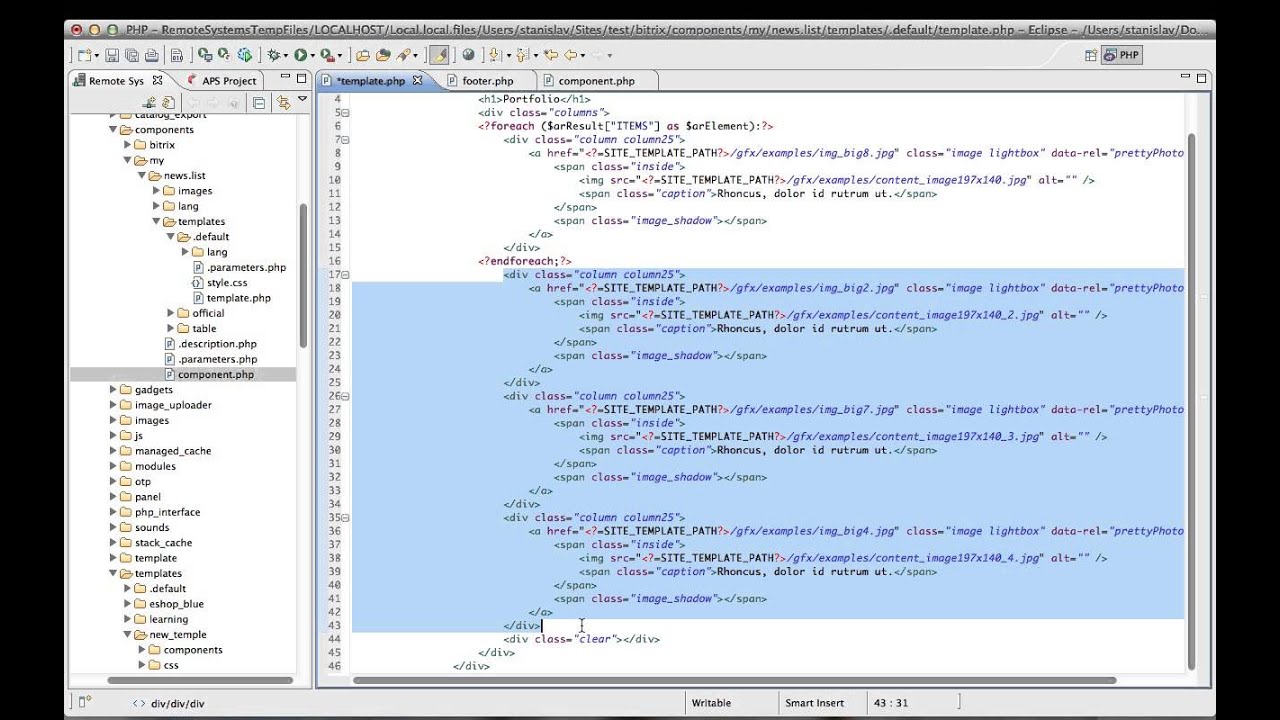
Task: Close the Remote Sys view tab
Action: point(158,80)
